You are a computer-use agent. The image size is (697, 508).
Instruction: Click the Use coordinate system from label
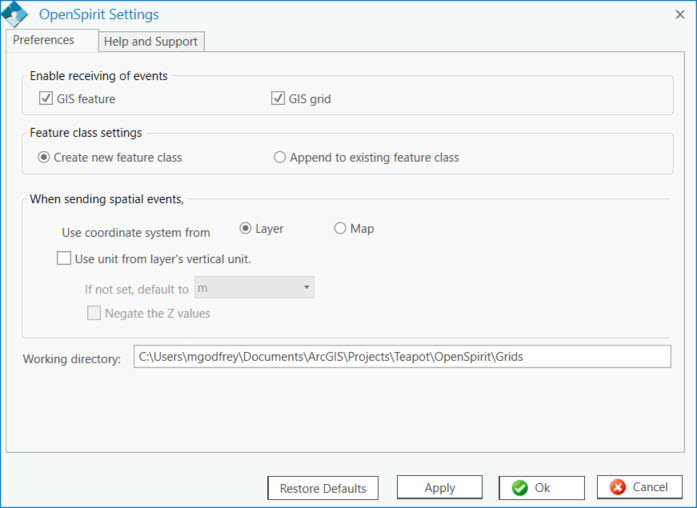point(136,232)
